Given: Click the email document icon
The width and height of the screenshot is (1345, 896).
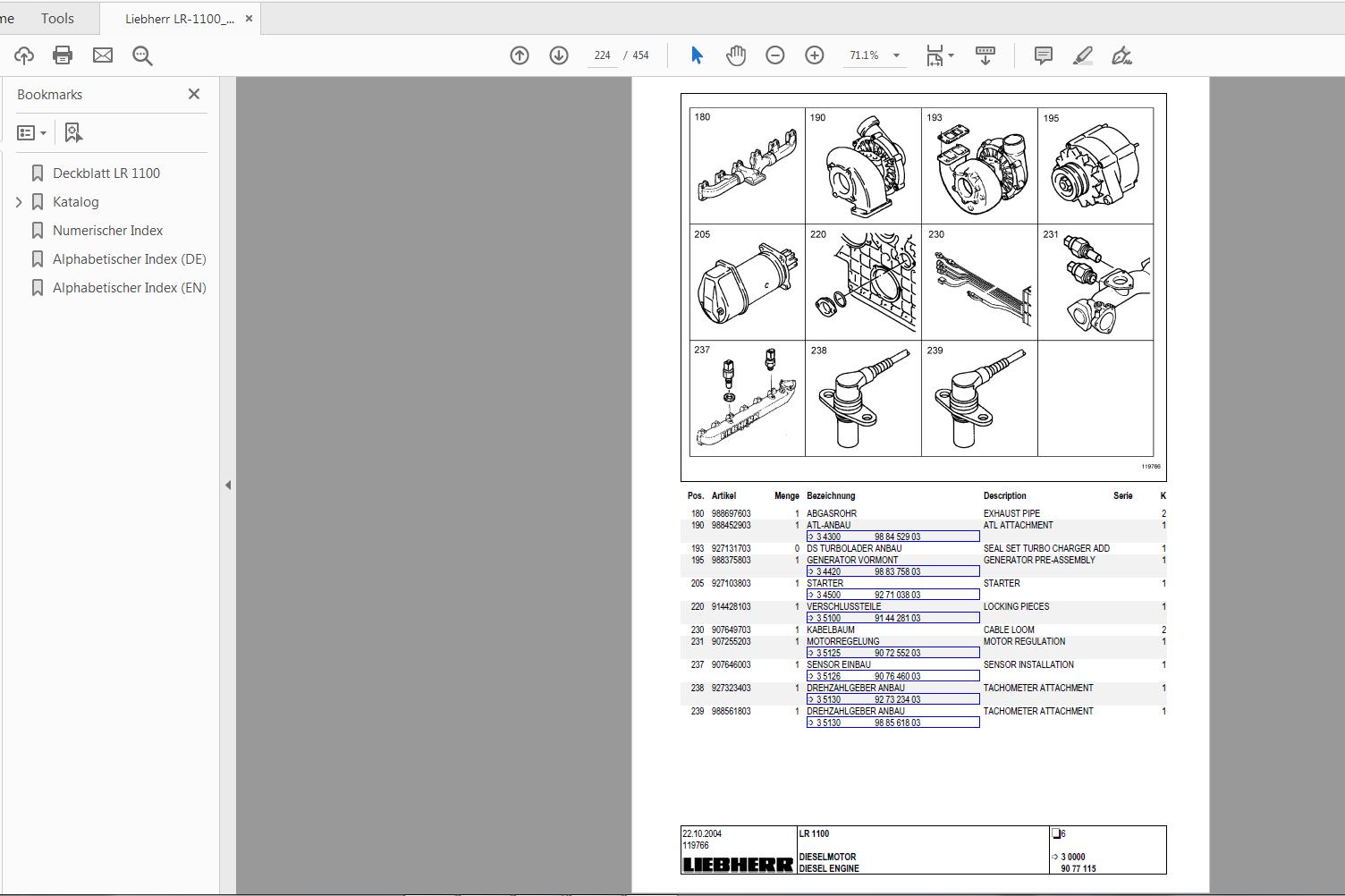Looking at the screenshot, I should coord(102,55).
